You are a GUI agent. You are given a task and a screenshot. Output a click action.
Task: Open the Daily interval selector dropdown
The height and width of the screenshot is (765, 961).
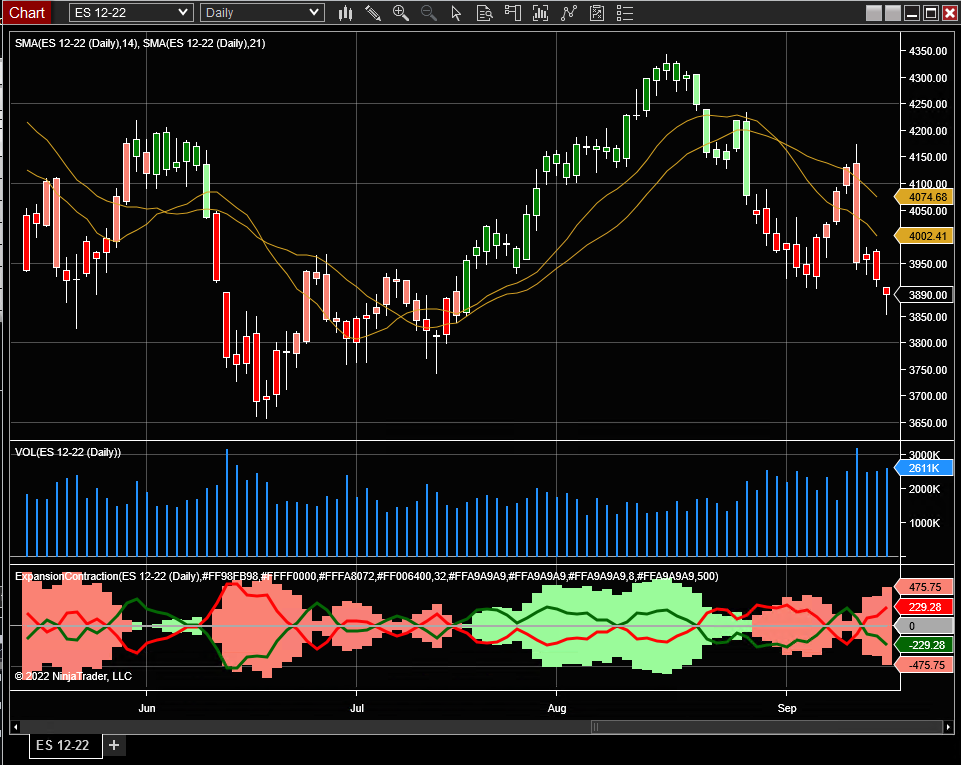[262, 12]
